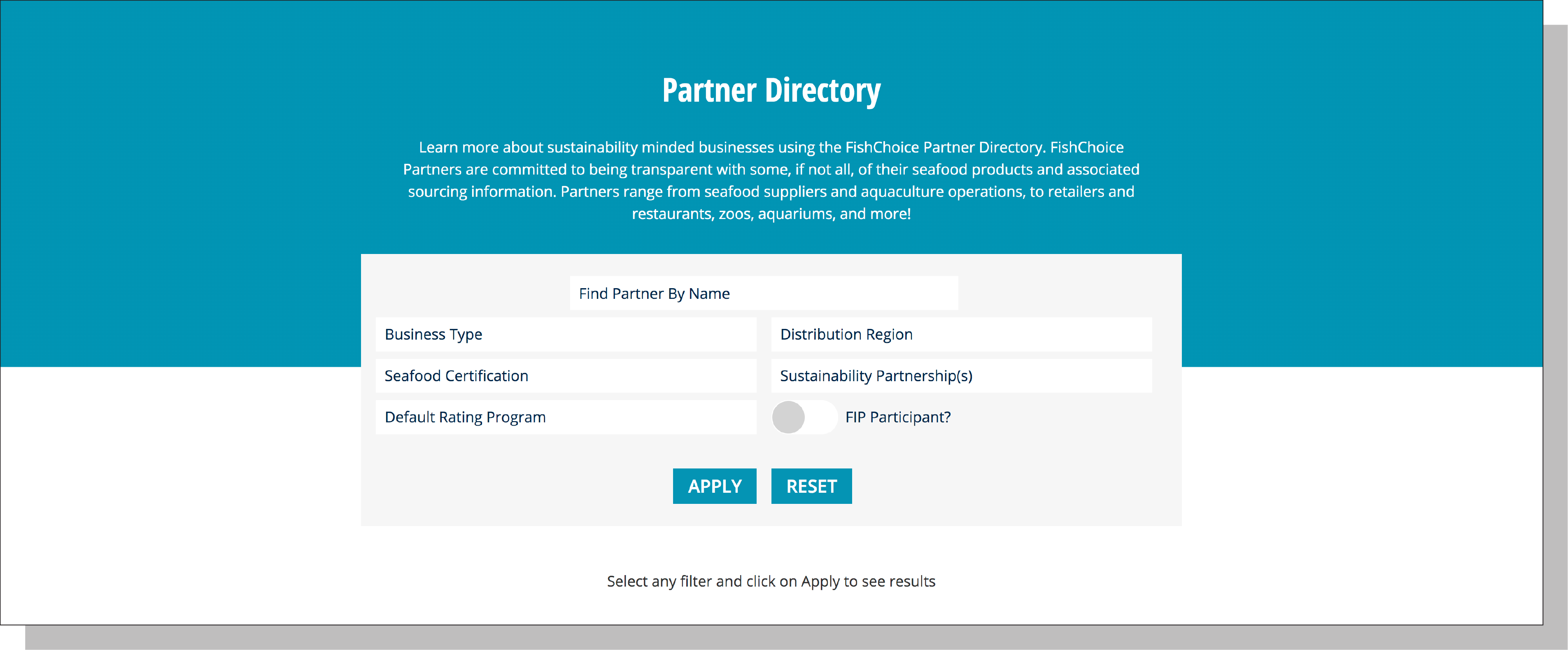Image resolution: width=1568 pixels, height=650 pixels.
Task: Open the Seafood Certification dropdown
Action: pos(566,375)
